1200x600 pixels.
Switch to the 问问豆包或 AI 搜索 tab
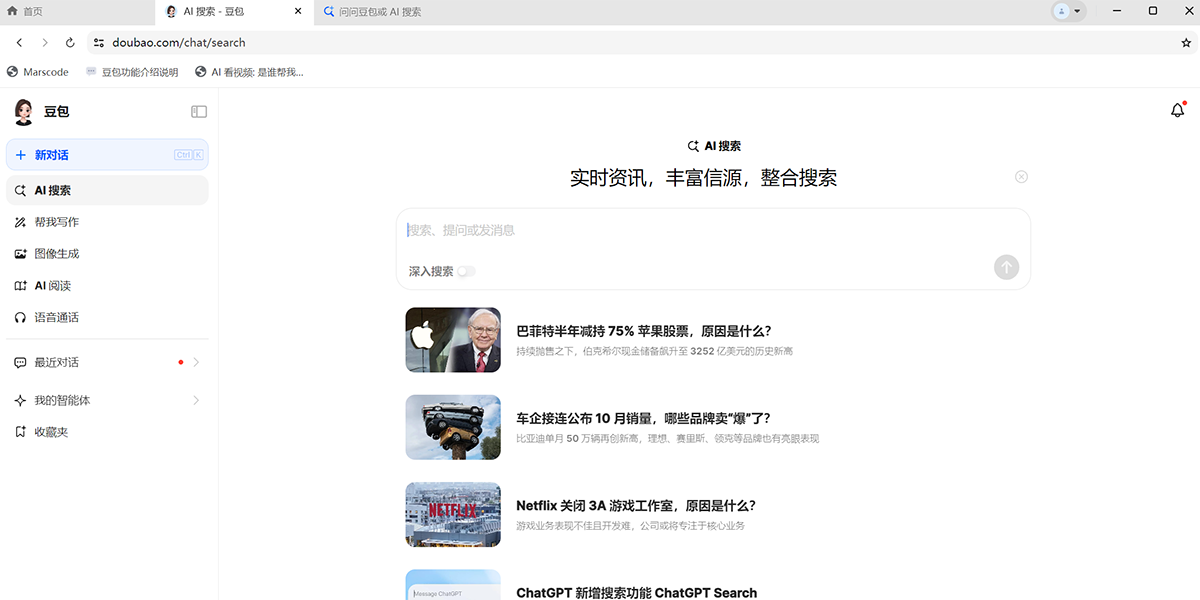[372, 12]
